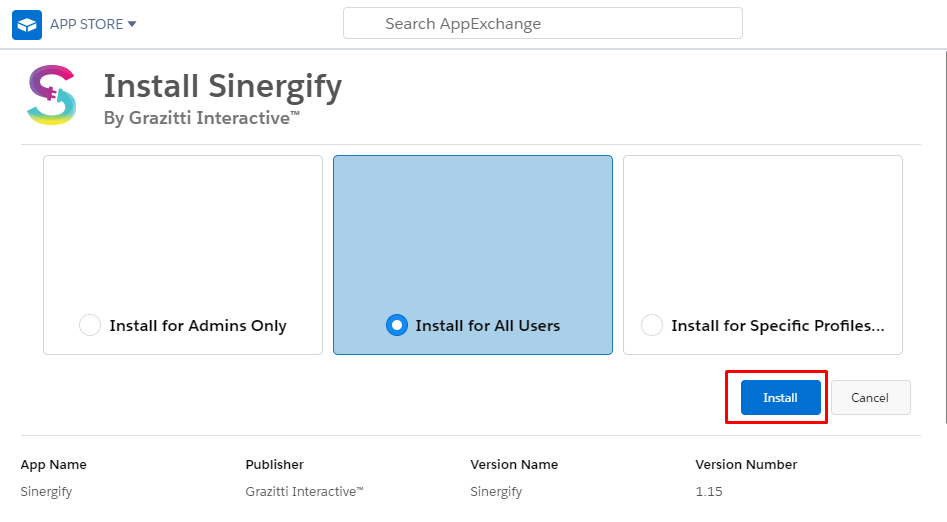The height and width of the screenshot is (522, 947).
Task: Click the Install Sinergify heading
Action: pos(223,86)
